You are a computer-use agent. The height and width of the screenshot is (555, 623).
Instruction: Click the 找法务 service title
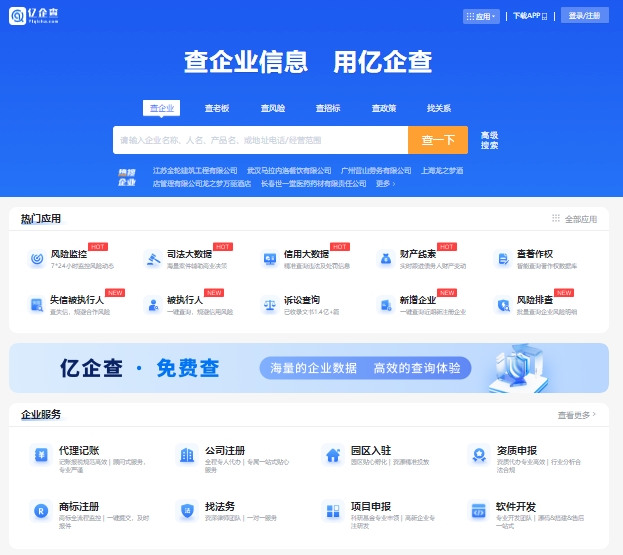tap(220, 507)
